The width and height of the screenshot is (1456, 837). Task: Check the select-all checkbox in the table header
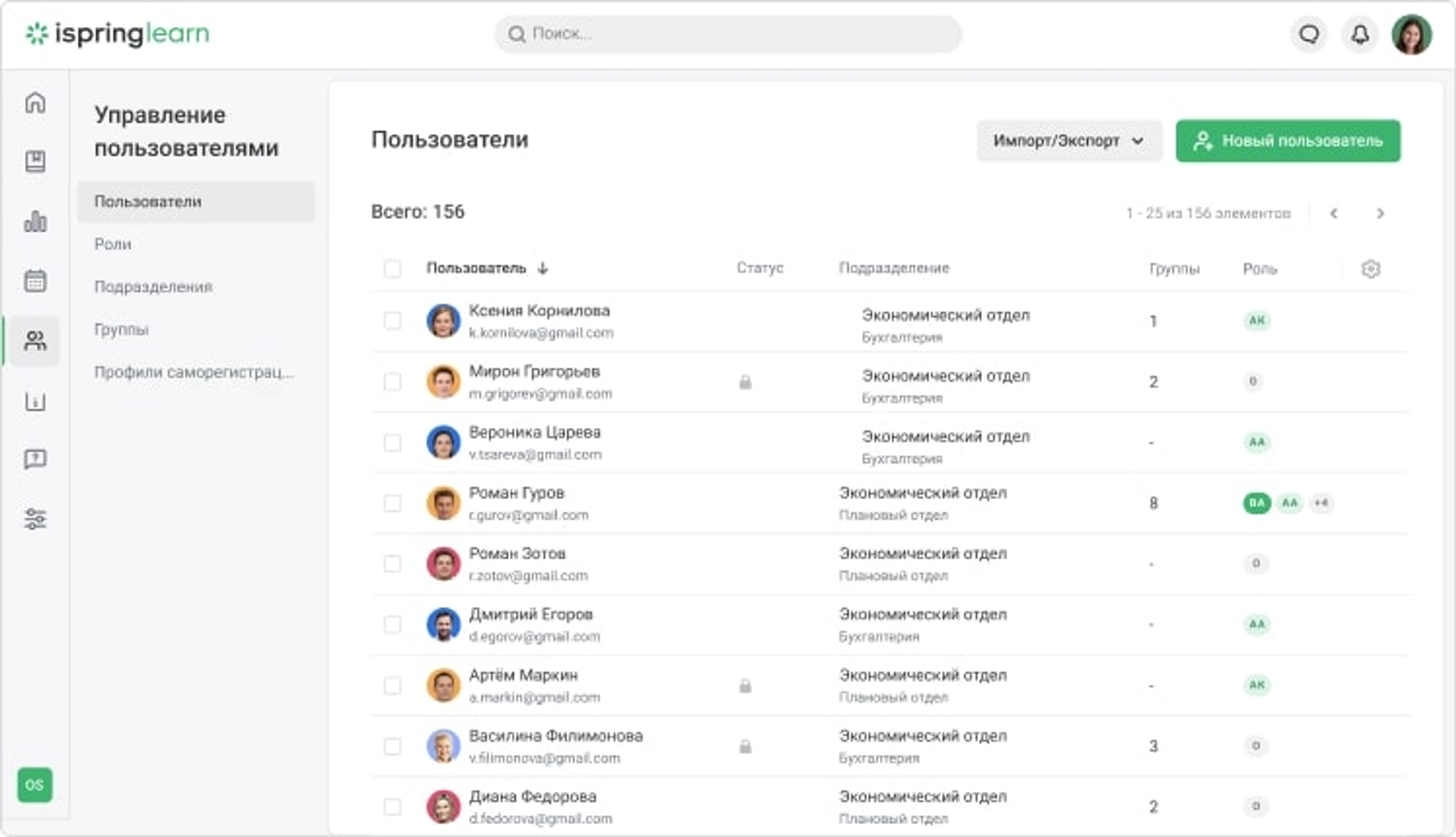(x=392, y=269)
